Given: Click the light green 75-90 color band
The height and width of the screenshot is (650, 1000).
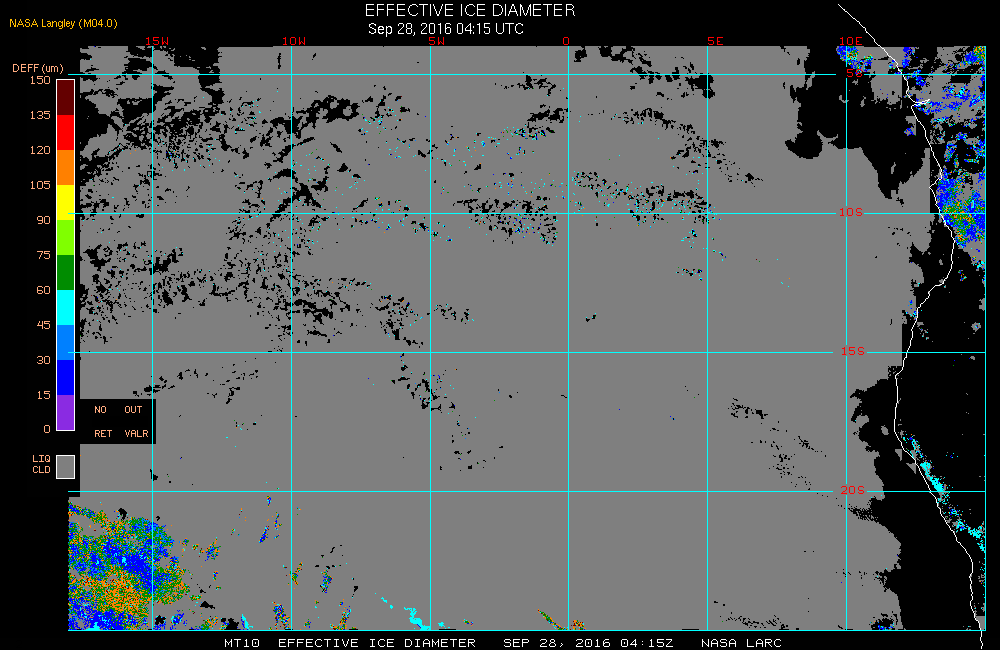Looking at the screenshot, I should point(66,237).
